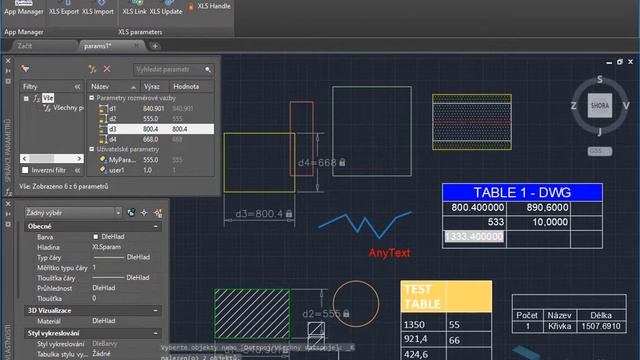Collapse Uživatelské parametry group
Image resolution: width=640 pixels, height=360 pixels.
(x=92, y=149)
